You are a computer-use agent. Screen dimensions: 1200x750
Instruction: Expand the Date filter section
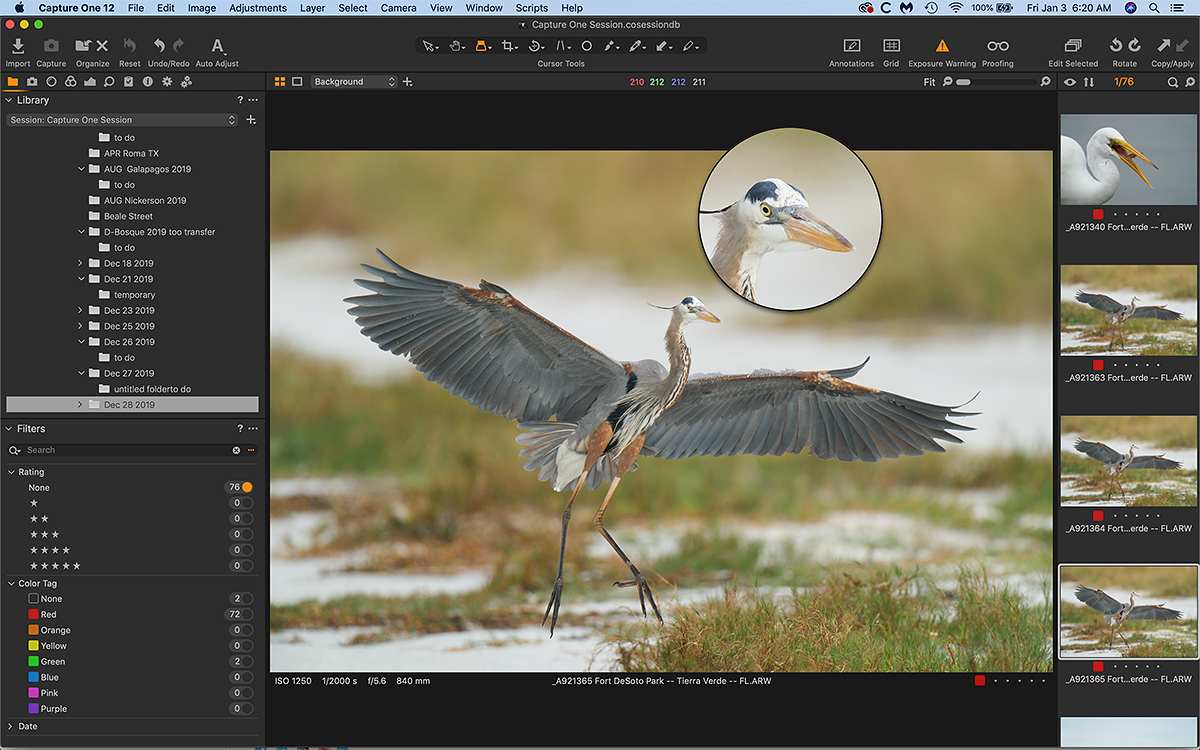10,726
